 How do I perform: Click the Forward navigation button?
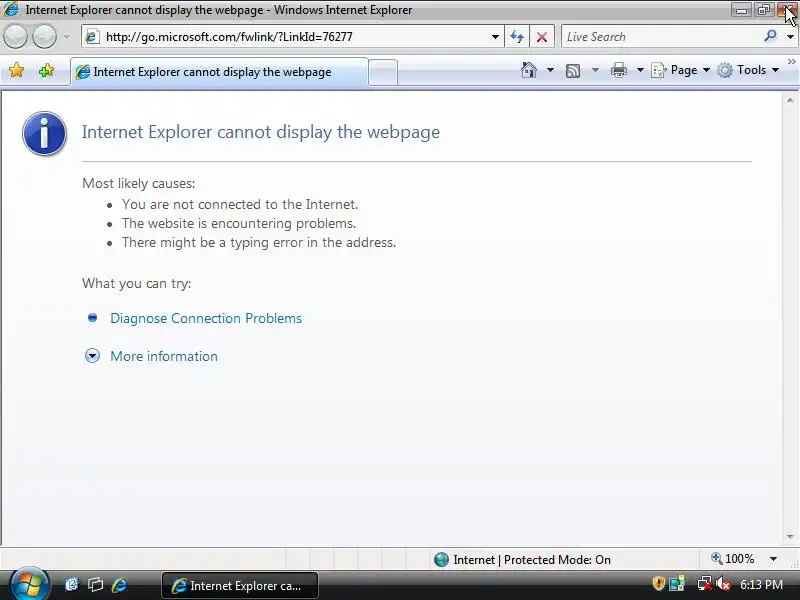point(44,37)
